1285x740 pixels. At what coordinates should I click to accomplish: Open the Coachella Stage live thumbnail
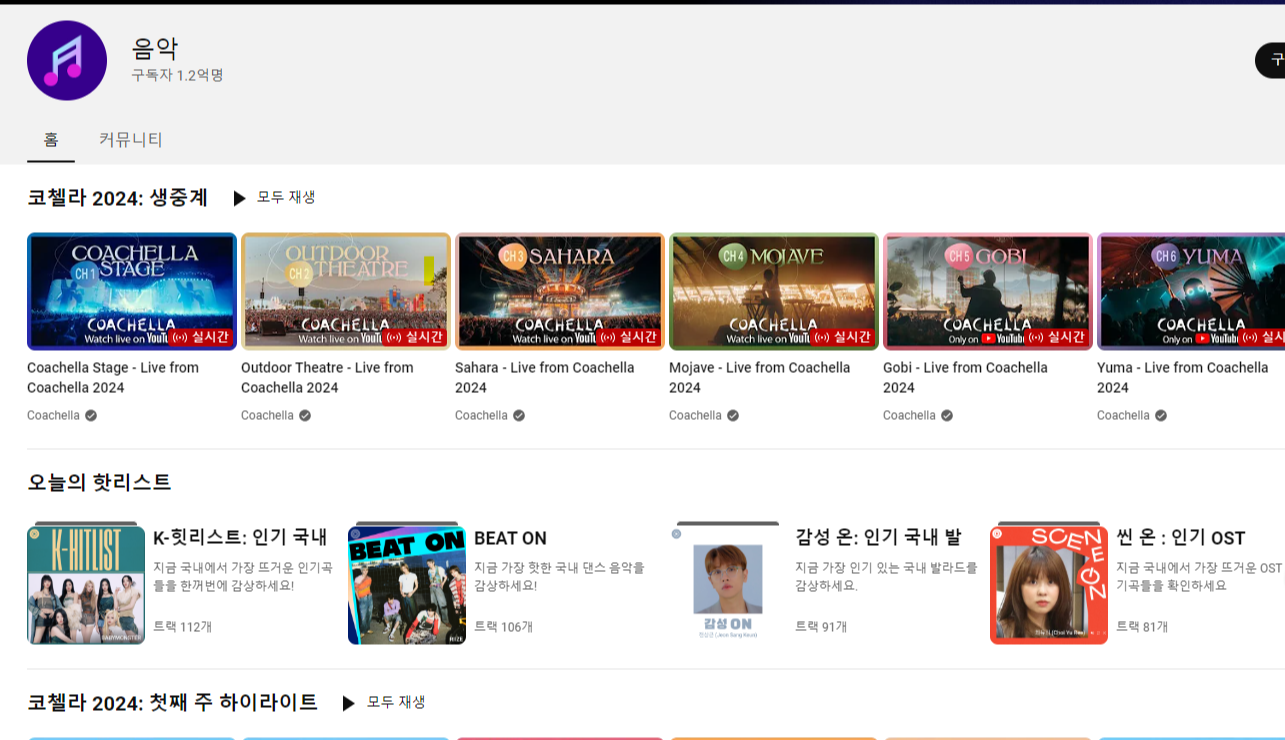click(x=132, y=291)
